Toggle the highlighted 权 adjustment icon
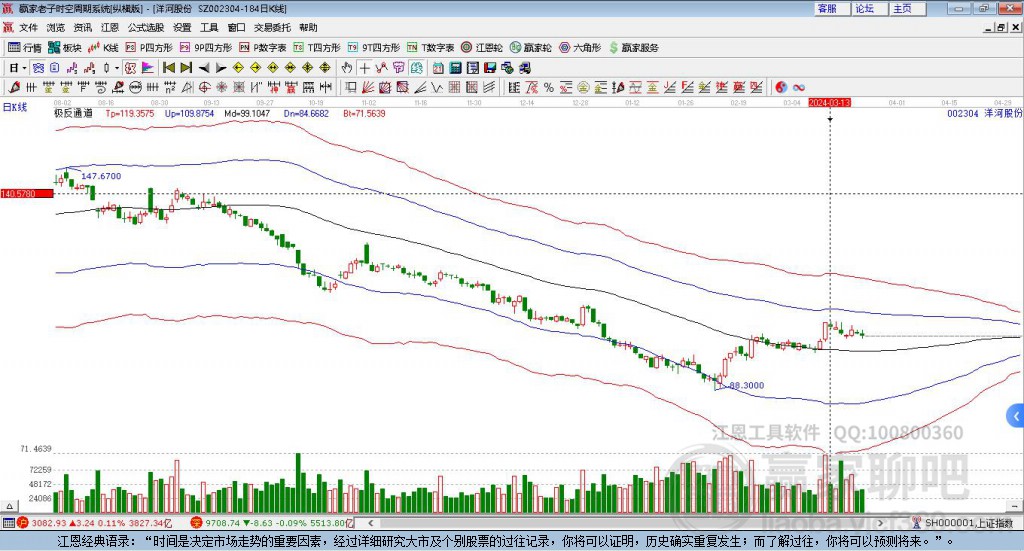Viewport: 1024px width, 551px height. click(x=131, y=68)
